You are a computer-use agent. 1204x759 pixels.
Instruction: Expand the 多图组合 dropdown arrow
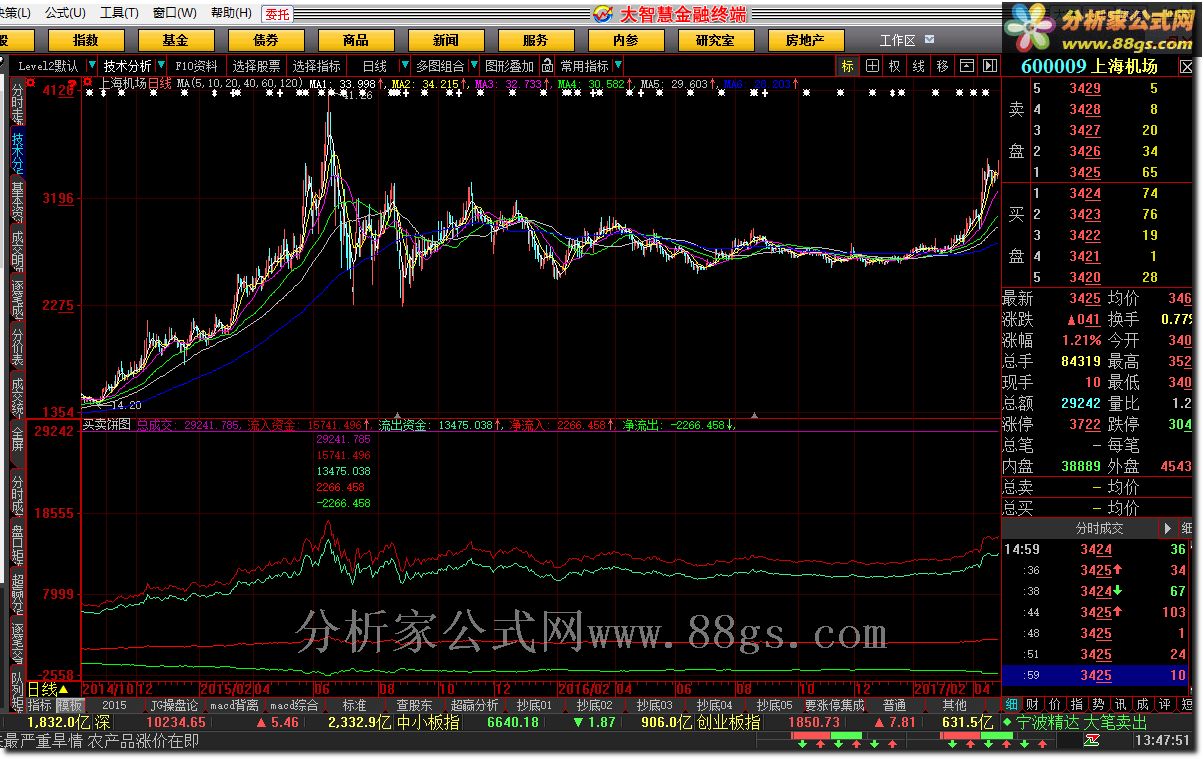point(472,66)
